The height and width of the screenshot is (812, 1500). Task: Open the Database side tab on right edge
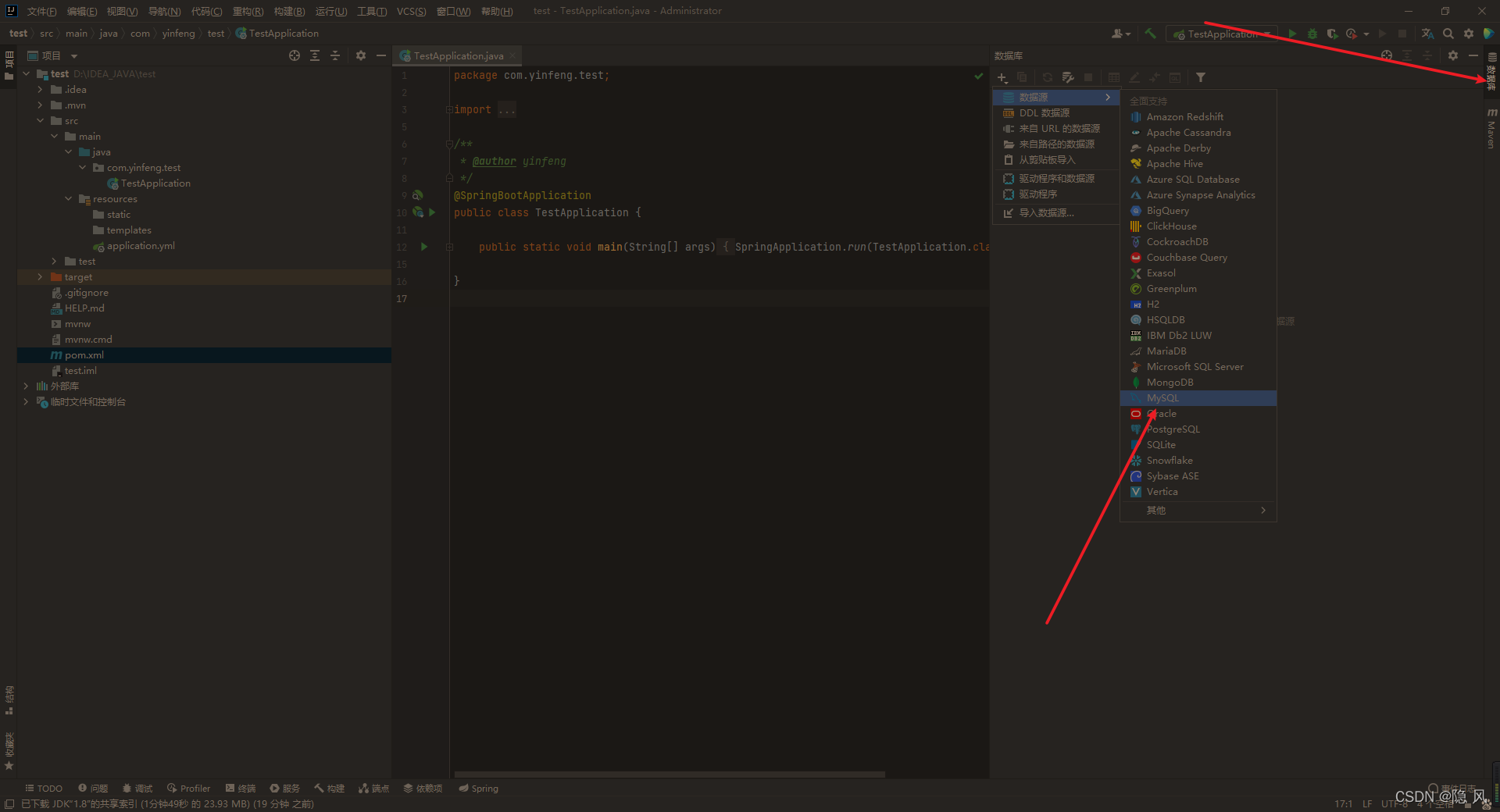click(x=1491, y=72)
